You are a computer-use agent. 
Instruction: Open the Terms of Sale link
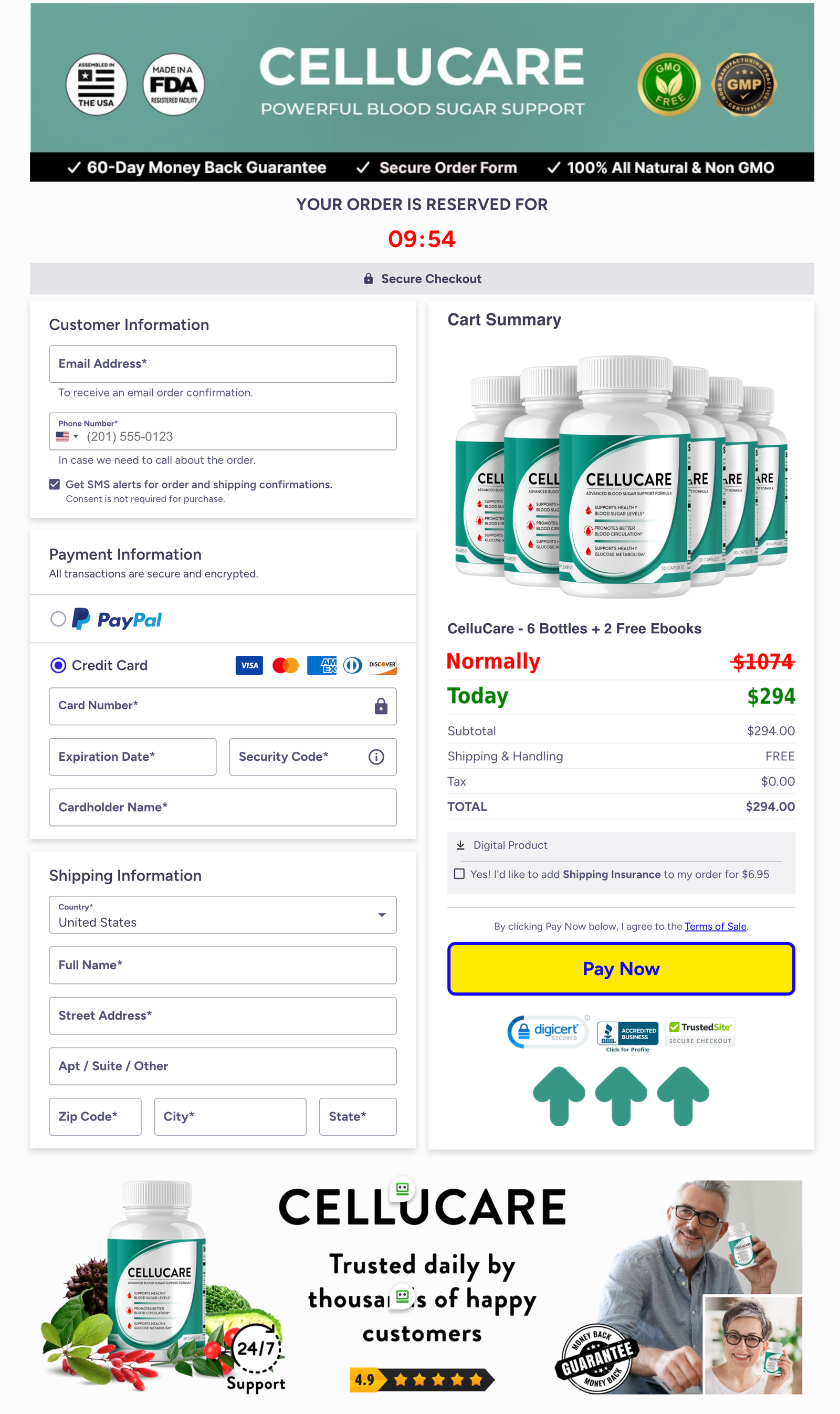tap(715, 926)
